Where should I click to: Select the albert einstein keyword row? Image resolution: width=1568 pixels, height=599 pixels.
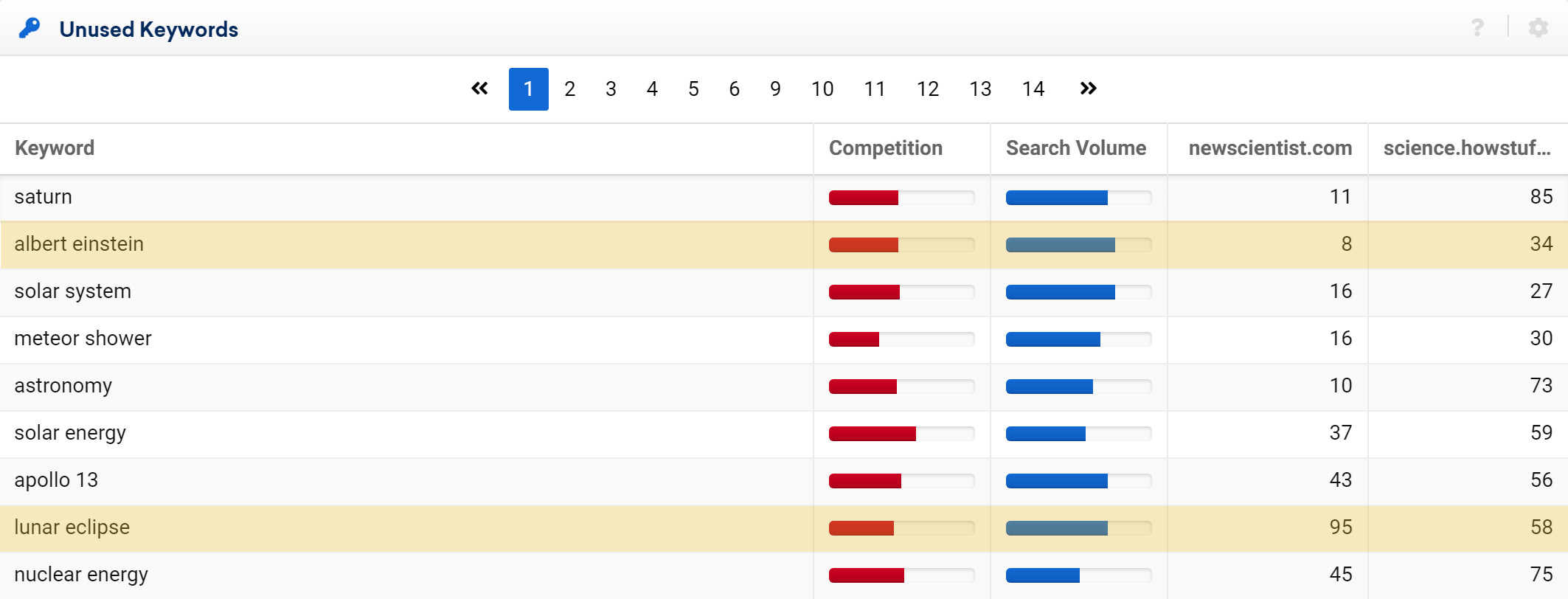click(x=79, y=244)
